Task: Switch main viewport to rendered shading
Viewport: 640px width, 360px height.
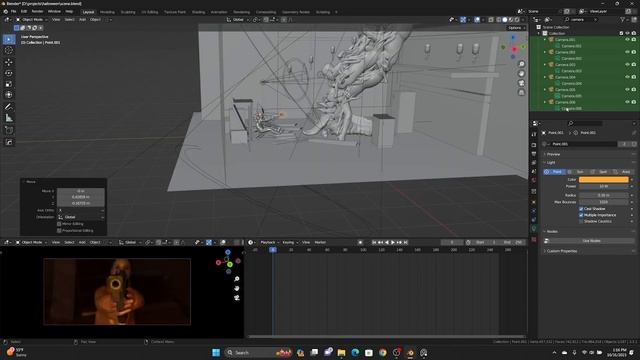Action: (x=517, y=20)
